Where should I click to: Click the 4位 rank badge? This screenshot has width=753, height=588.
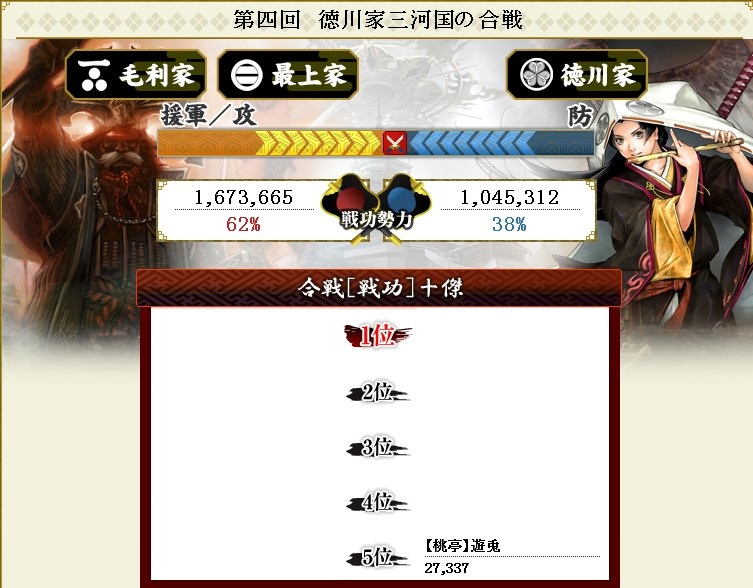377,502
